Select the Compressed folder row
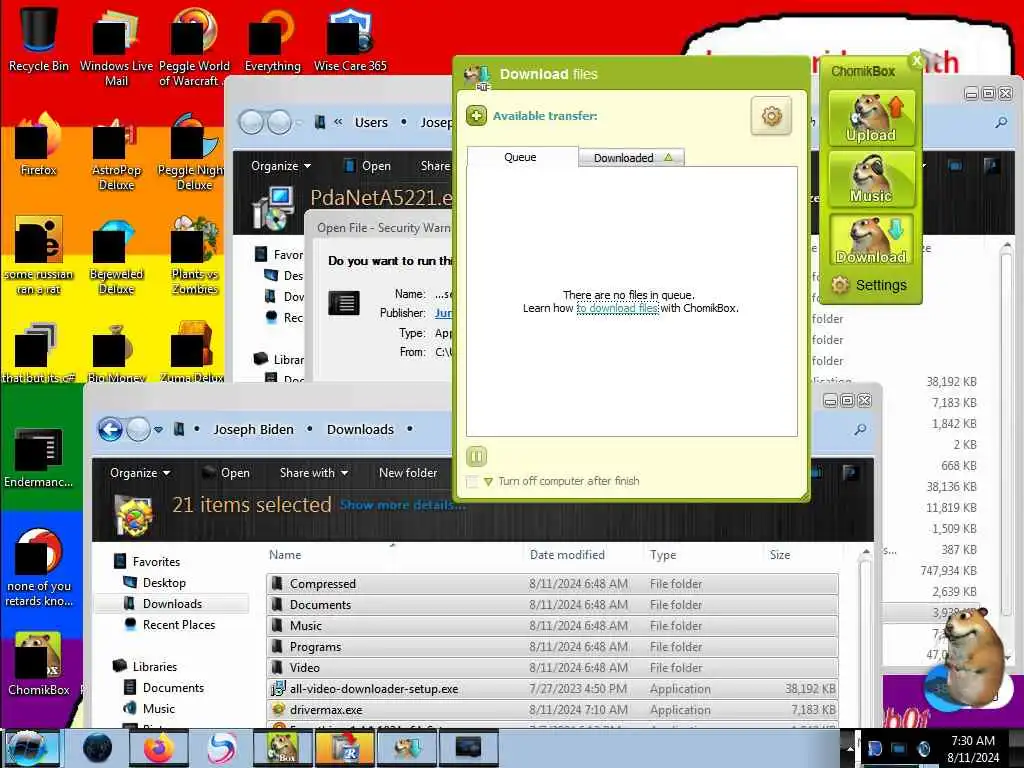 pyautogui.click(x=552, y=584)
